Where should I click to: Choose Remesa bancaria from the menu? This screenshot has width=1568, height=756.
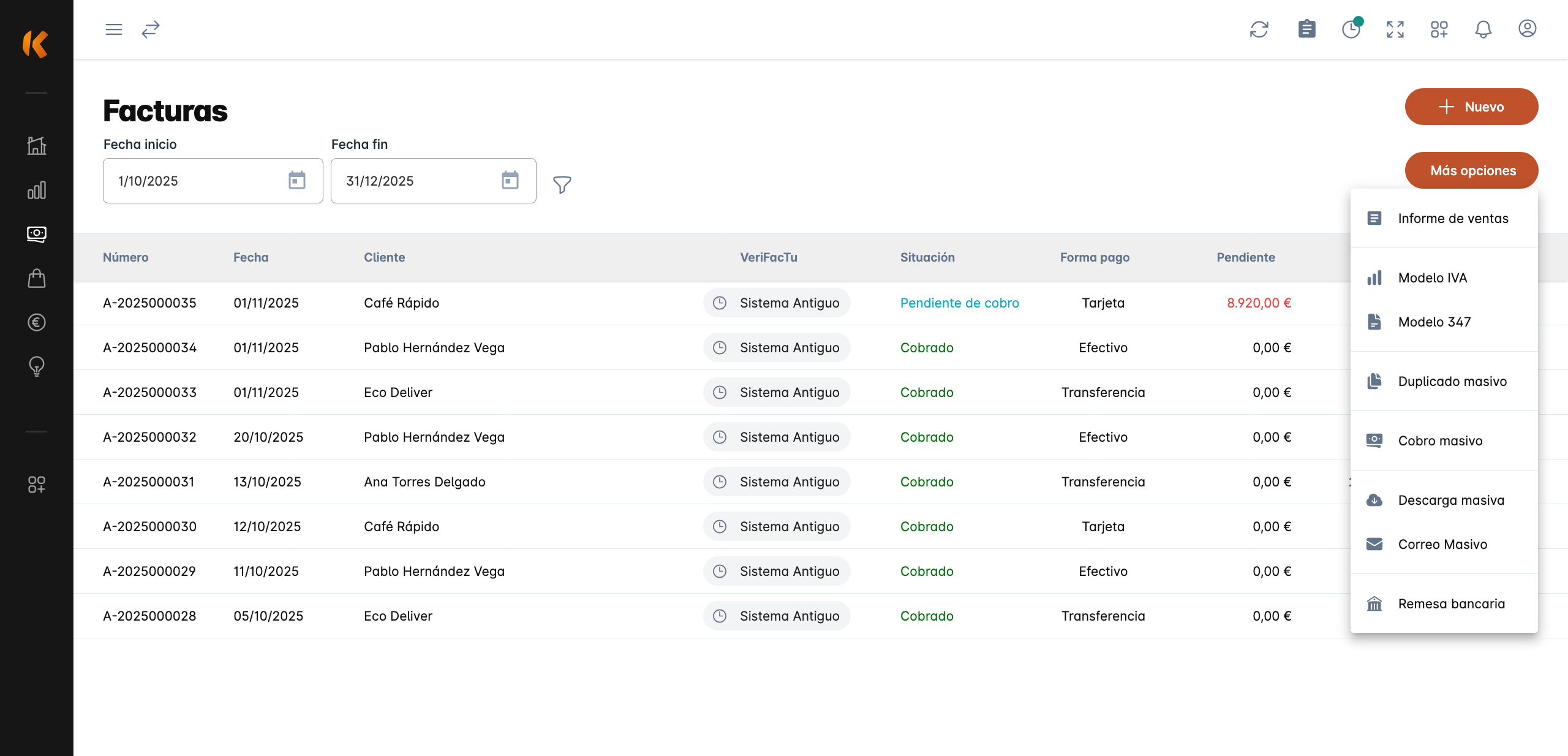click(1451, 604)
